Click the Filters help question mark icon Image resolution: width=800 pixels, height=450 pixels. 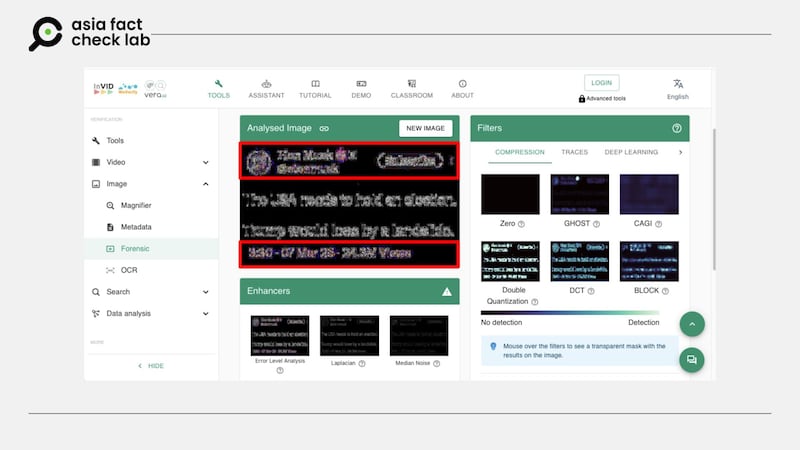tap(677, 128)
